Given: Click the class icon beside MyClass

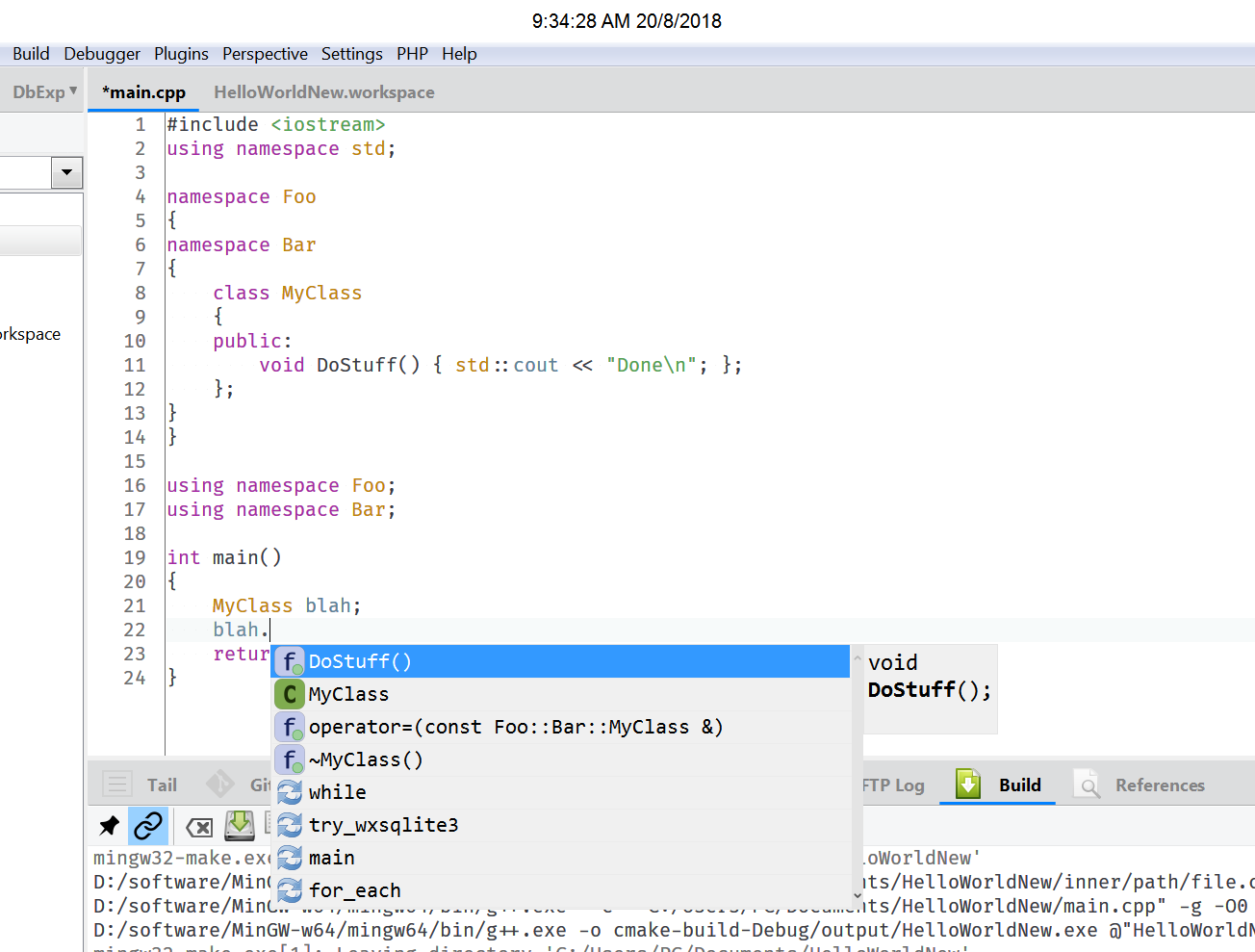Looking at the screenshot, I should click(289, 693).
